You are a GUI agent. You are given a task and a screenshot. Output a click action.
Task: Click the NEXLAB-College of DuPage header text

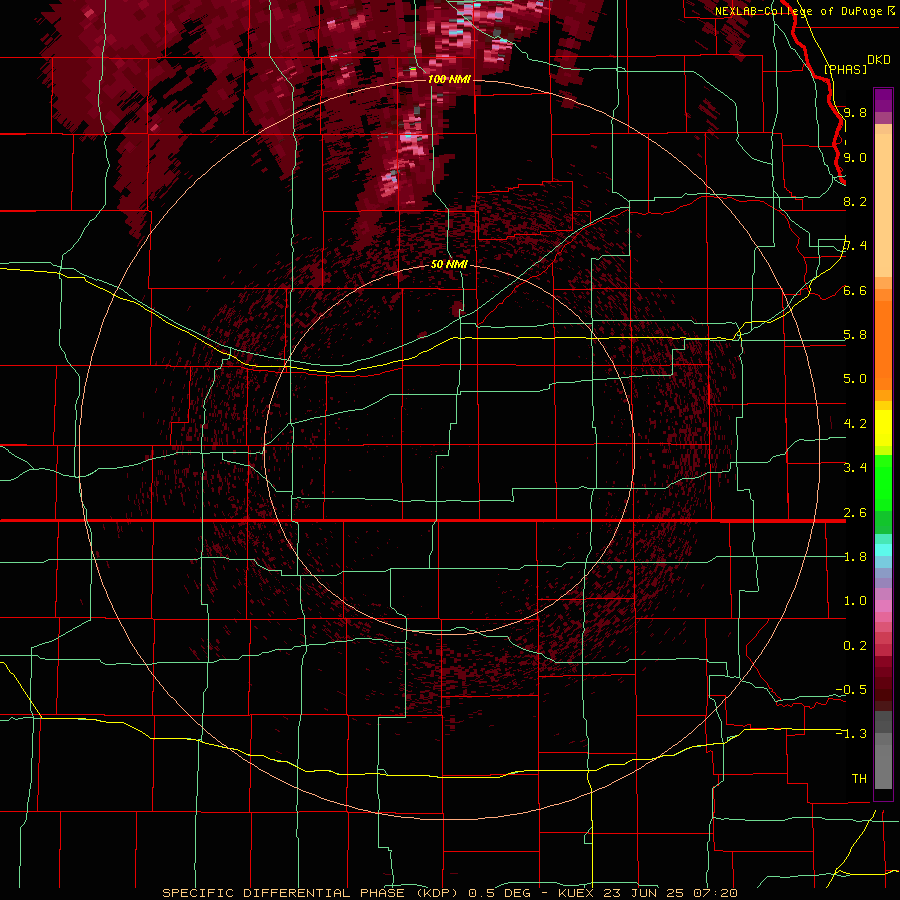798,11
